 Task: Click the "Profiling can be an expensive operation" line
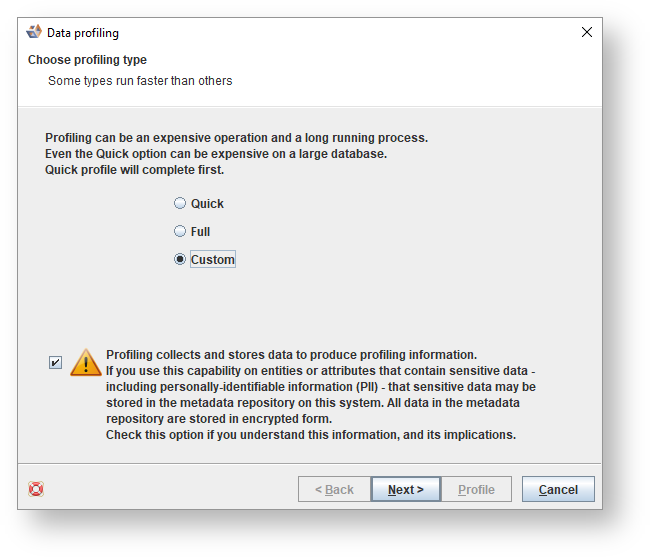coord(236,138)
